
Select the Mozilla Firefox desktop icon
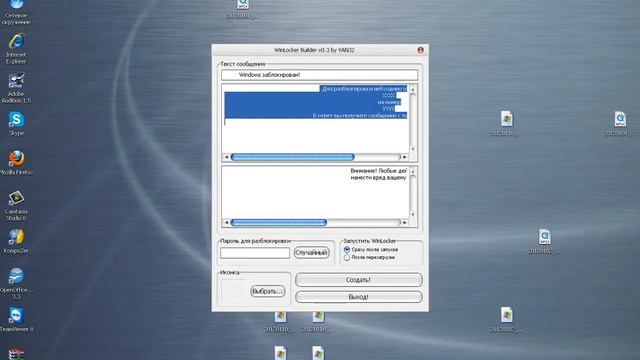[16, 162]
